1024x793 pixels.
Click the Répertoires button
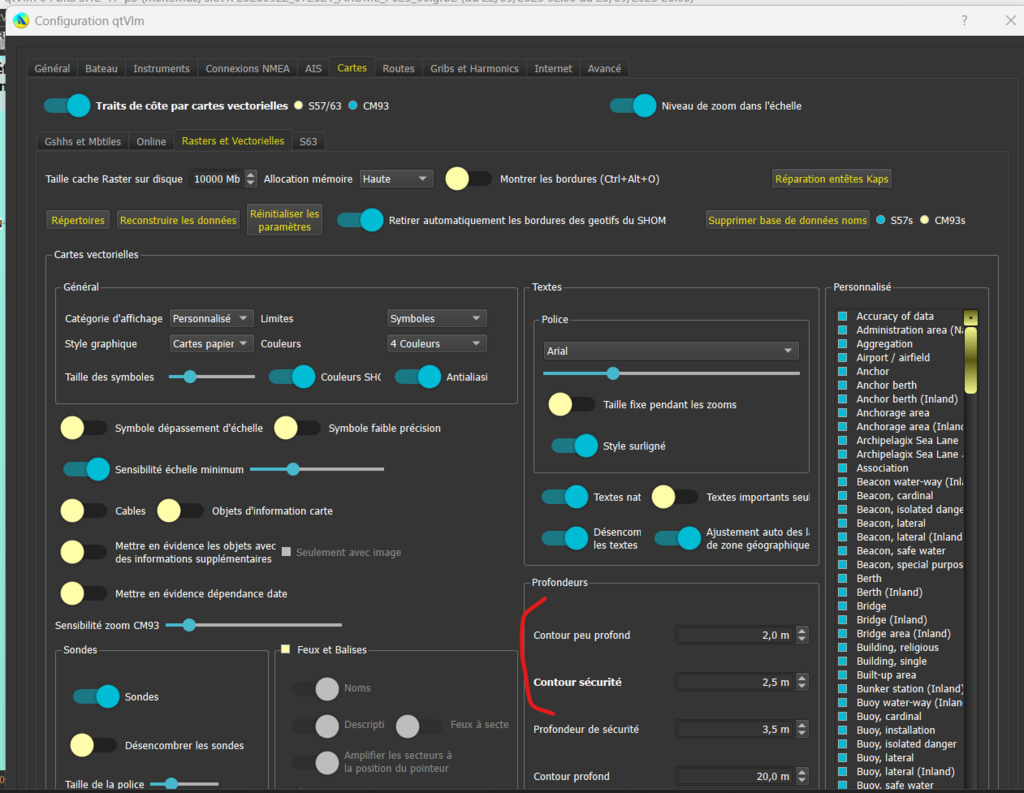pos(78,220)
